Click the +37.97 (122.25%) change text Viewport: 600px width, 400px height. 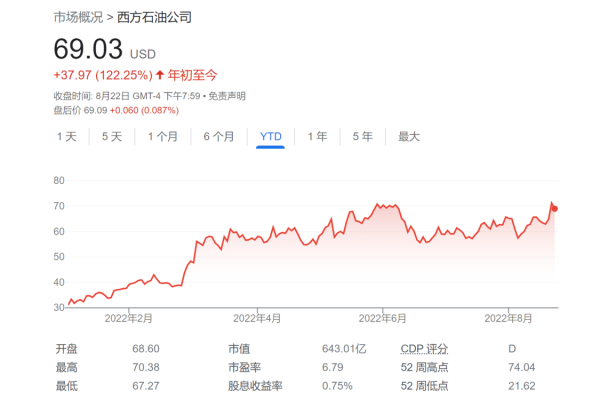pos(103,75)
